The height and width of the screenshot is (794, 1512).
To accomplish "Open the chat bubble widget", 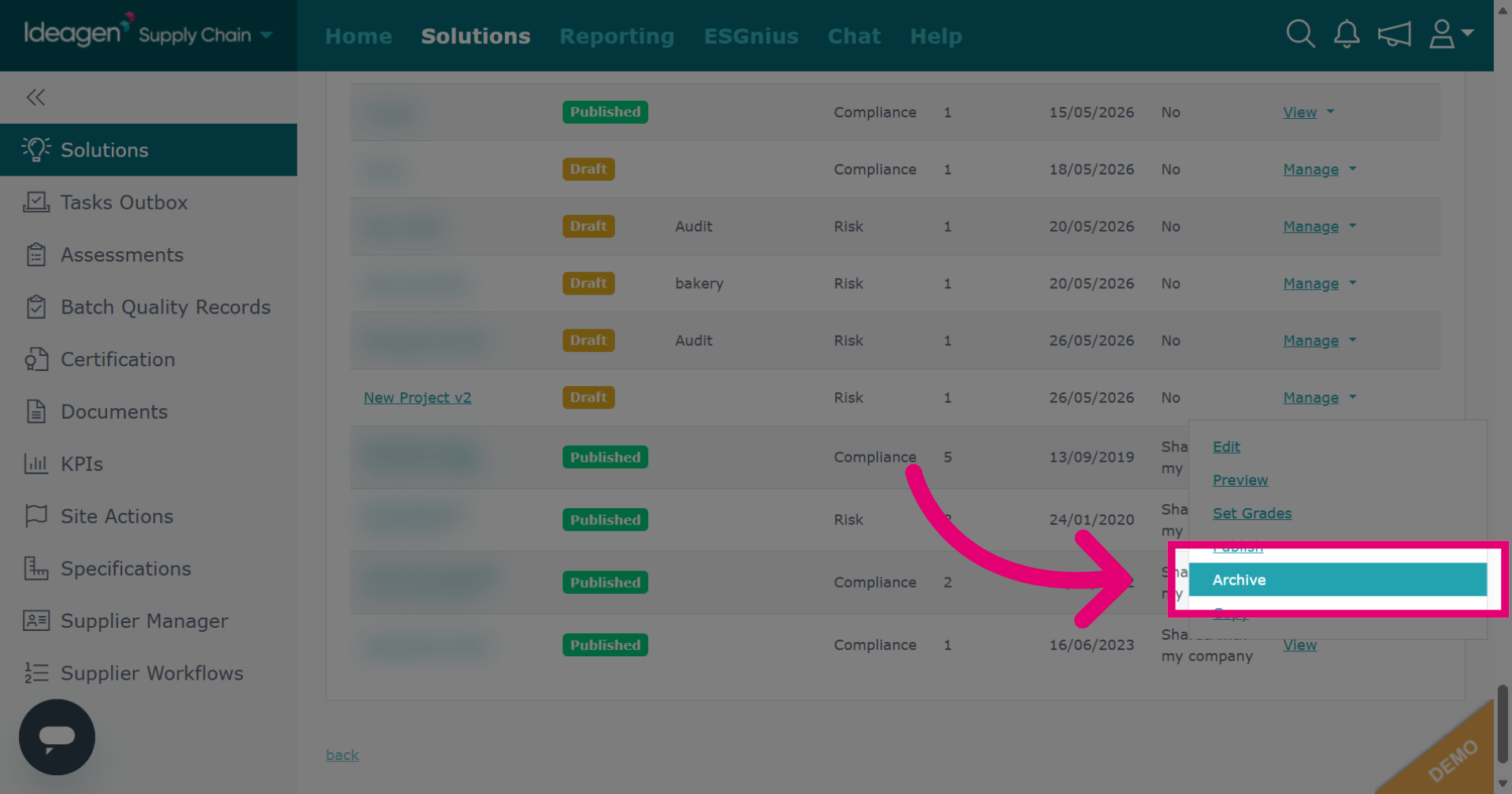I will 57,736.
